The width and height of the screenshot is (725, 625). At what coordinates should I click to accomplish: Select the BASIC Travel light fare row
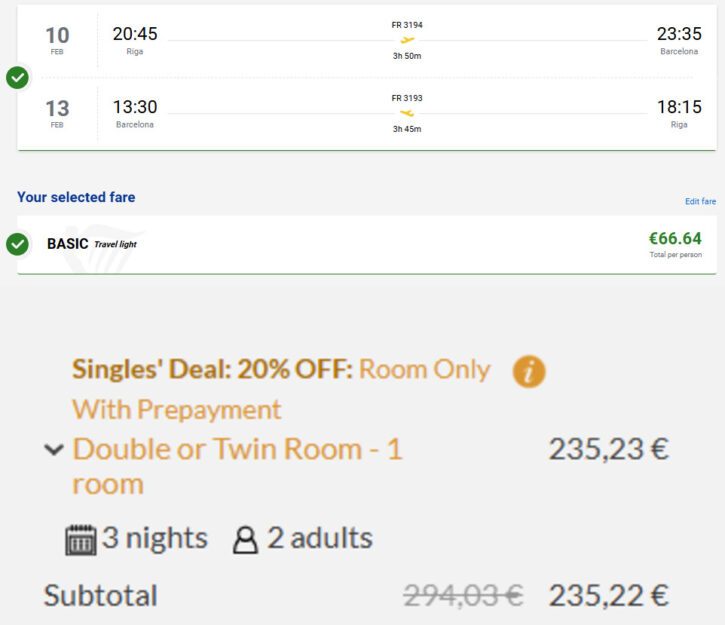tap(367, 244)
